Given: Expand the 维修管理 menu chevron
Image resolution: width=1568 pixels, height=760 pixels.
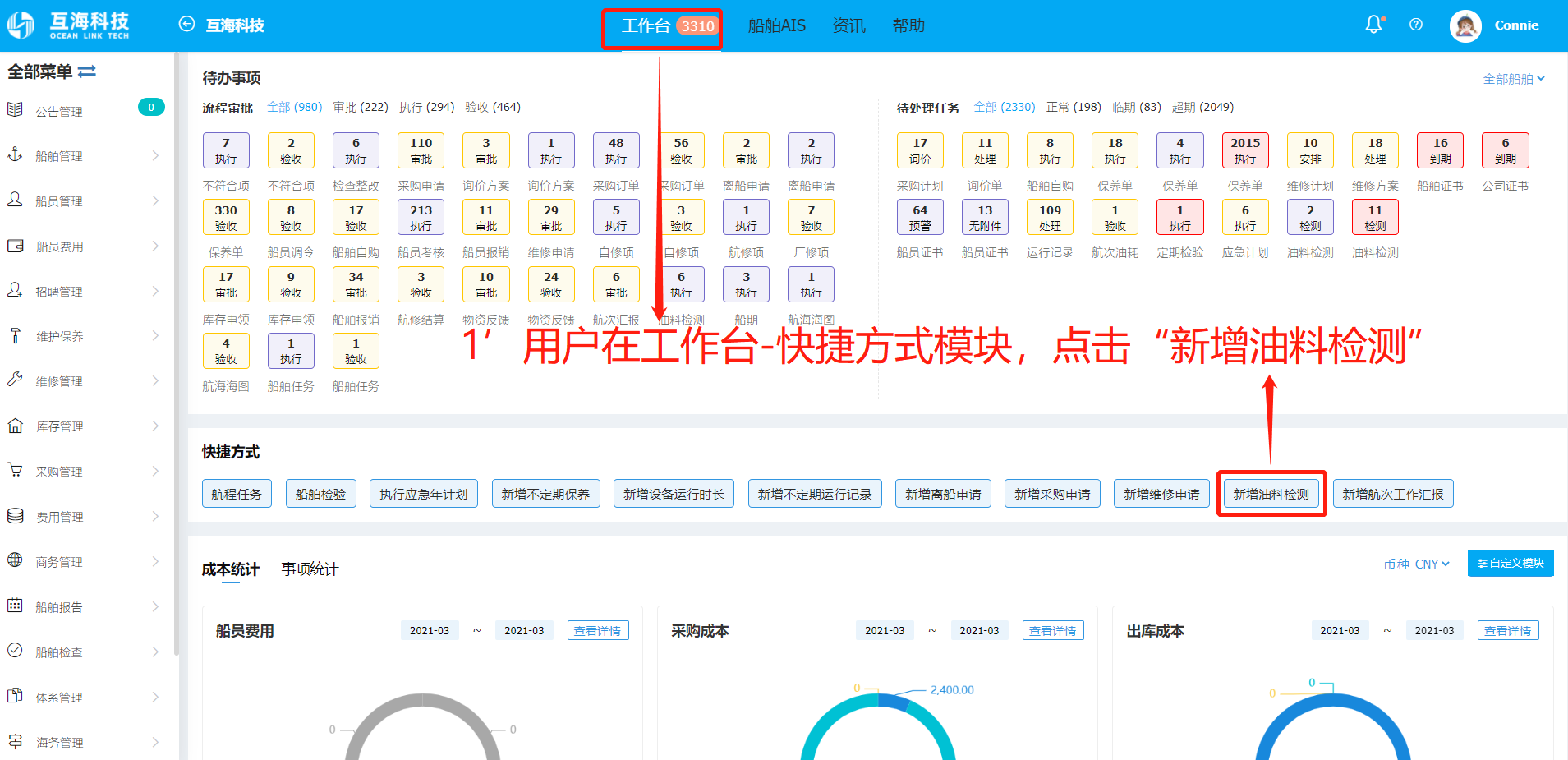Looking at the screenshot, I should [155, 380].
